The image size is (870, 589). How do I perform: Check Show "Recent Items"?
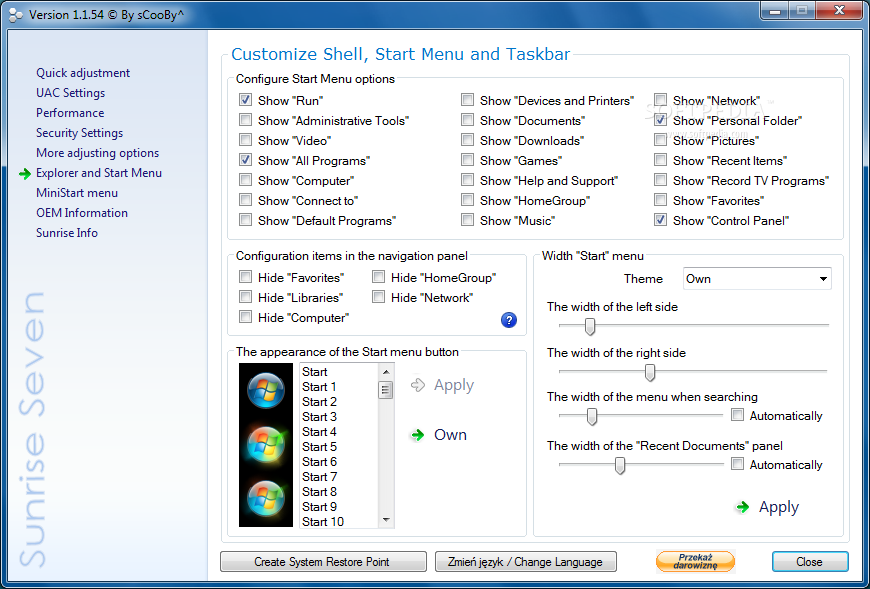pos(660,160)
